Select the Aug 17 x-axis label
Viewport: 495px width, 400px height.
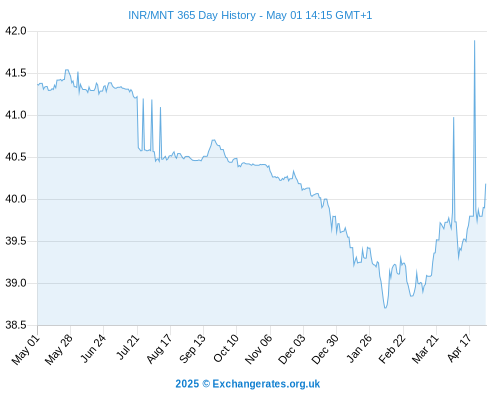160,349
